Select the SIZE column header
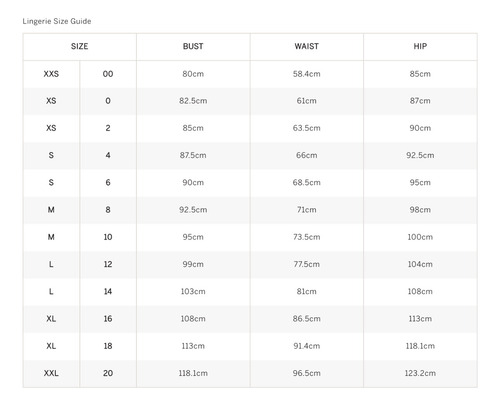Screen dimensions: 500x406 tap(79, 46)
